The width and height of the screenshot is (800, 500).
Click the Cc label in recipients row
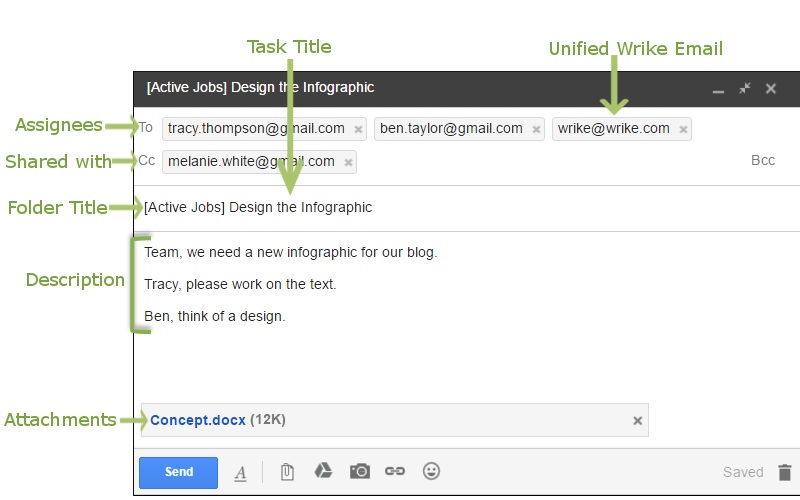tap(147, 161)
